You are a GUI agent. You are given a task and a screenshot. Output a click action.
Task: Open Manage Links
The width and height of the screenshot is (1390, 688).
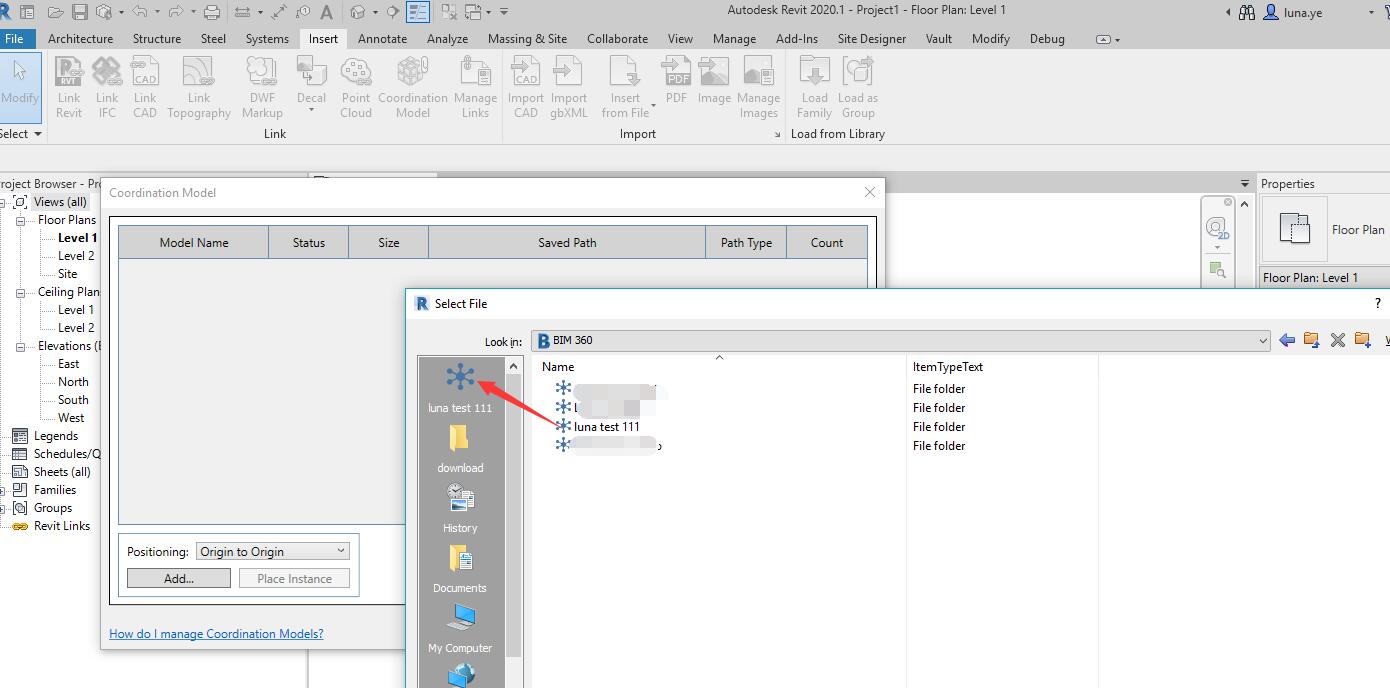[x=475, y=87]
